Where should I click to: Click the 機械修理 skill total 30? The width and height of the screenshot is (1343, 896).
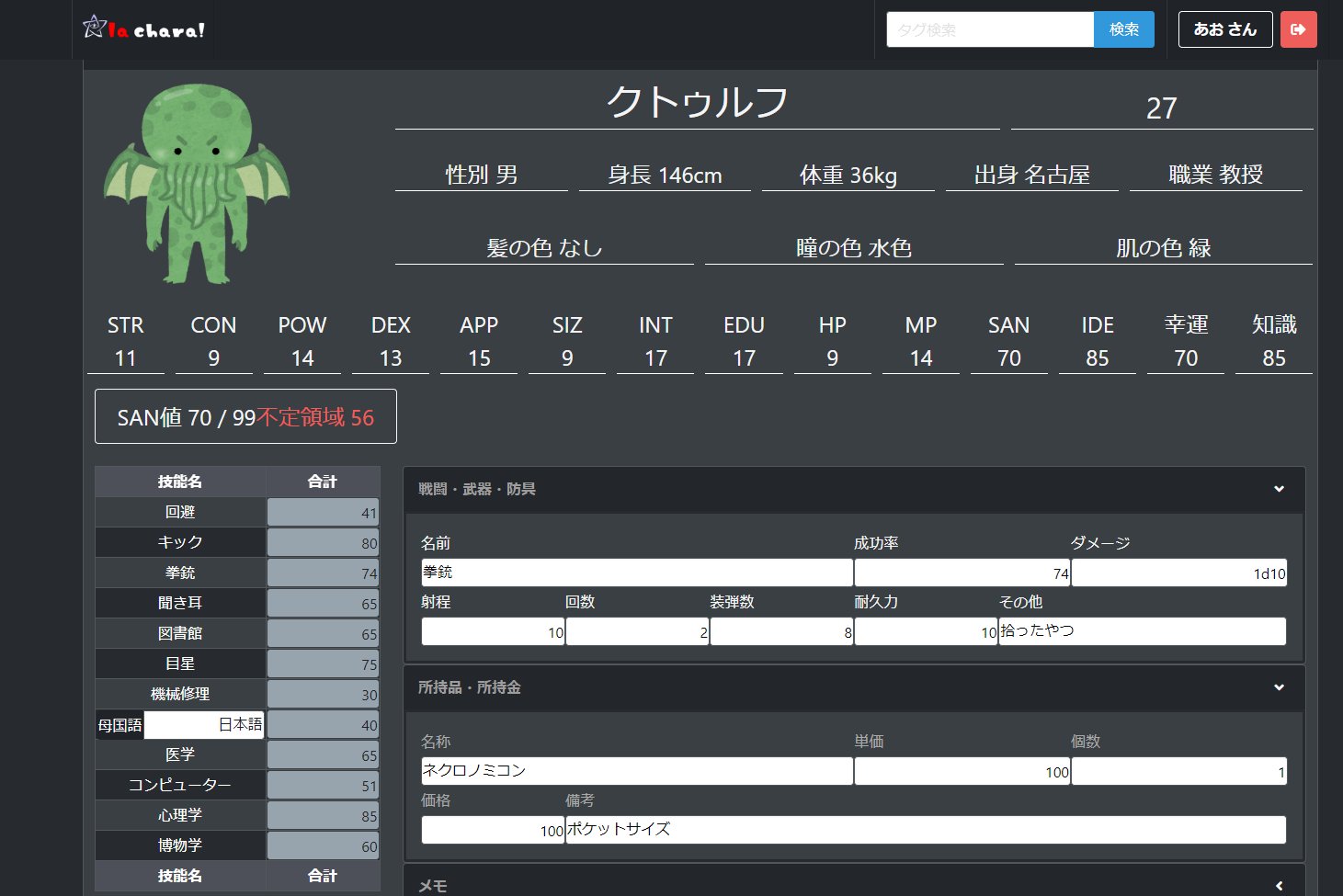coord(324,695)
